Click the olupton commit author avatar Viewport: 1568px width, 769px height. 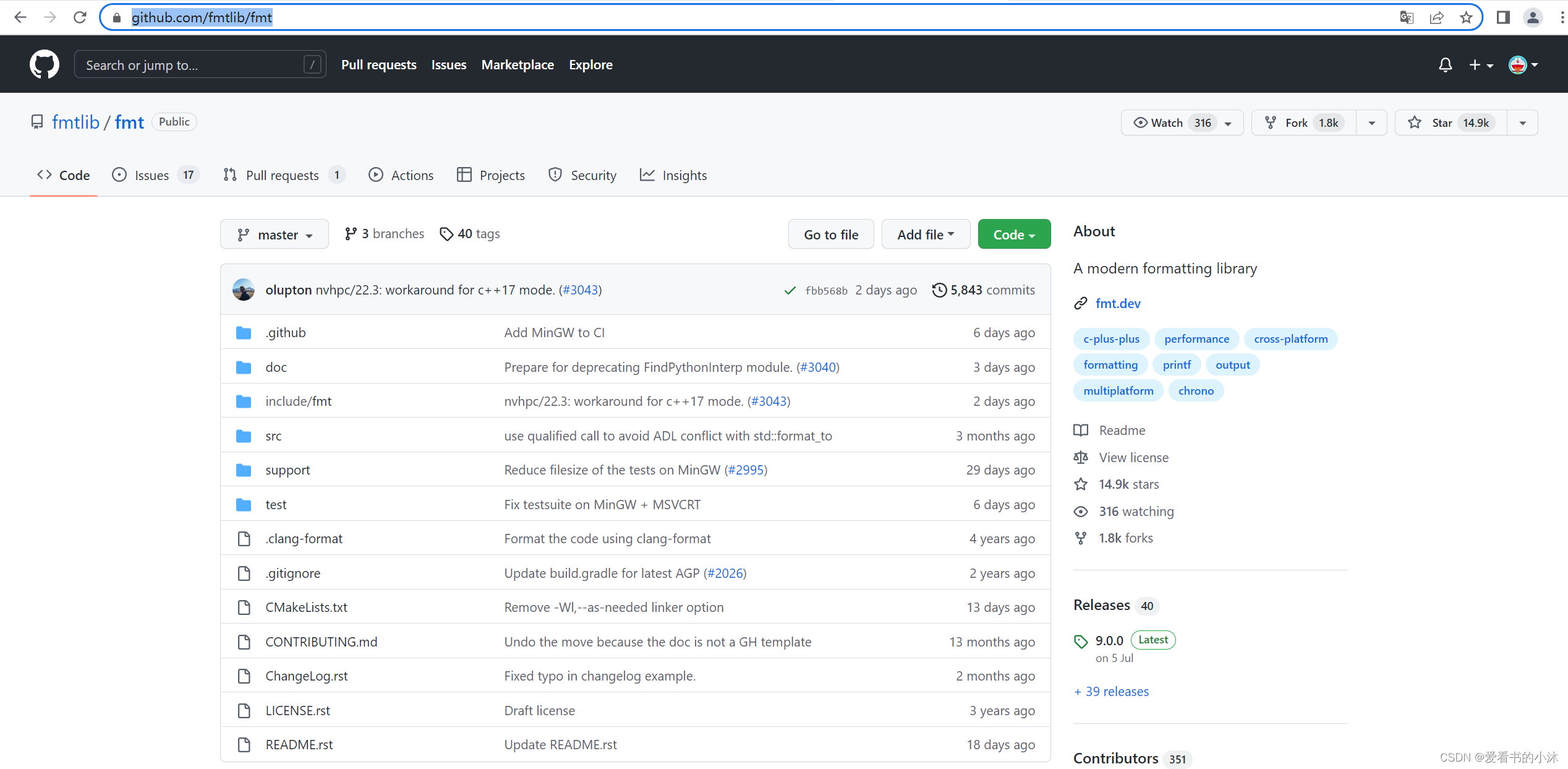(x=244, y=290)
